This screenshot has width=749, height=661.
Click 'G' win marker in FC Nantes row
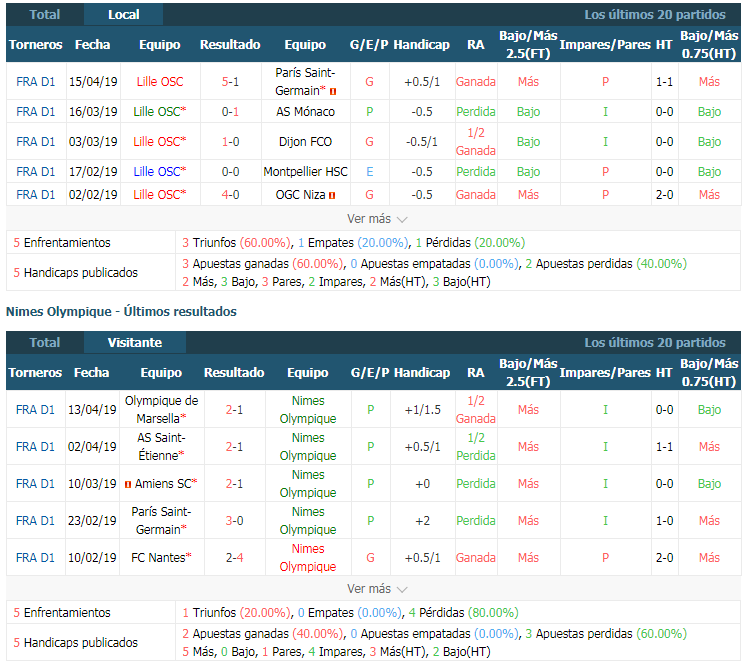click(x=370, y=557)
